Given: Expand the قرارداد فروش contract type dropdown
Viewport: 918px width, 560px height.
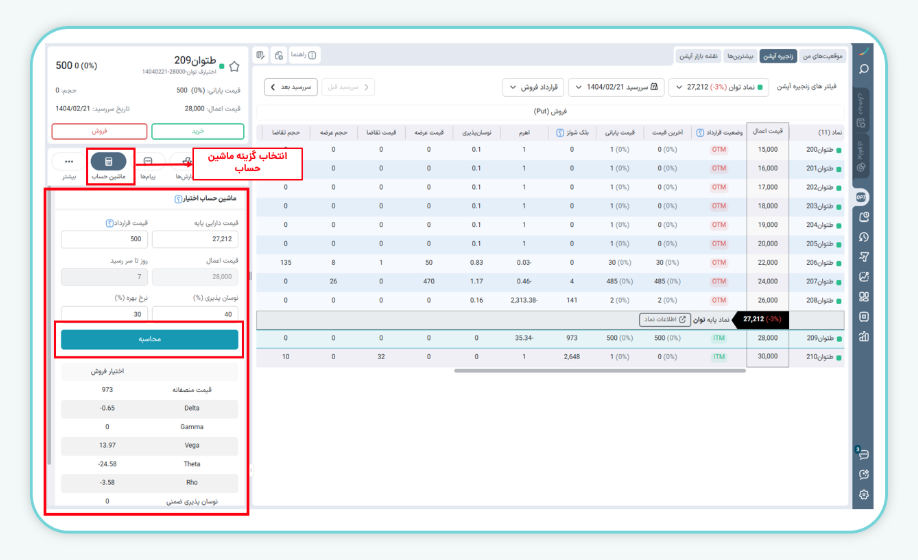Looking at the screenshot, I should (533, 87).
